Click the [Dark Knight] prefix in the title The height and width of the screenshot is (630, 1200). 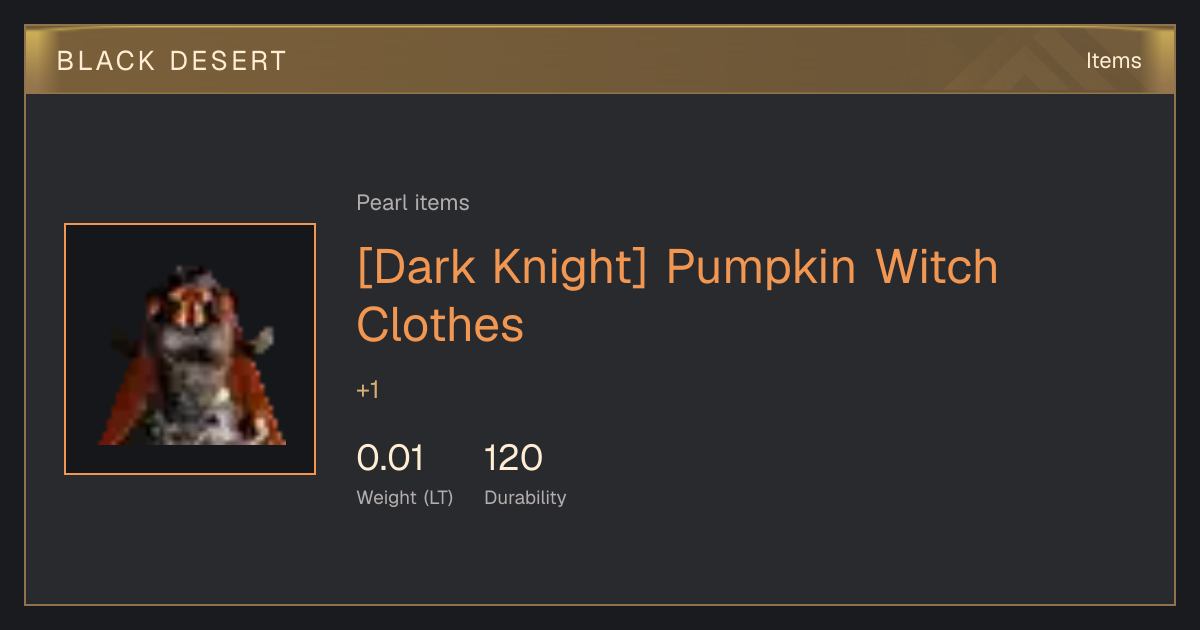pyautogui.click(x=505, y=267)
